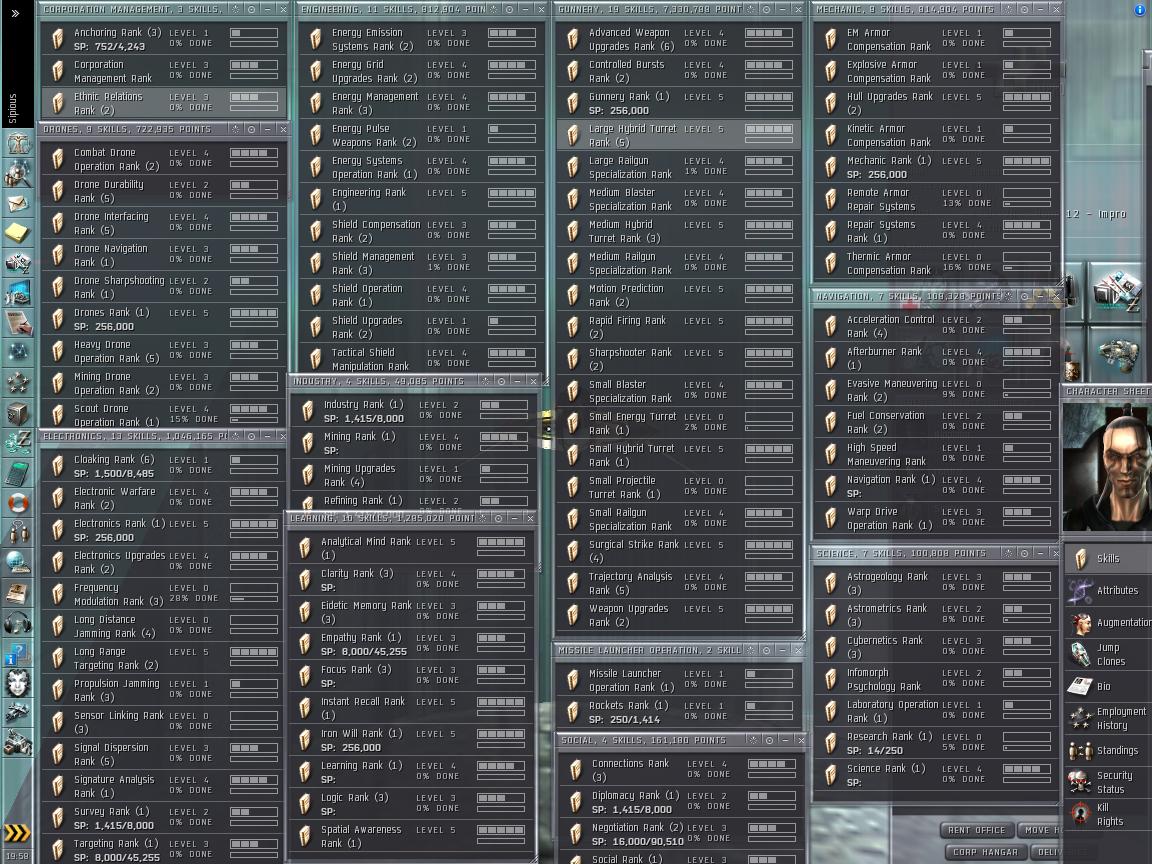
Task: Click the starburst icon in Drones window header
Action: (235, 129)
